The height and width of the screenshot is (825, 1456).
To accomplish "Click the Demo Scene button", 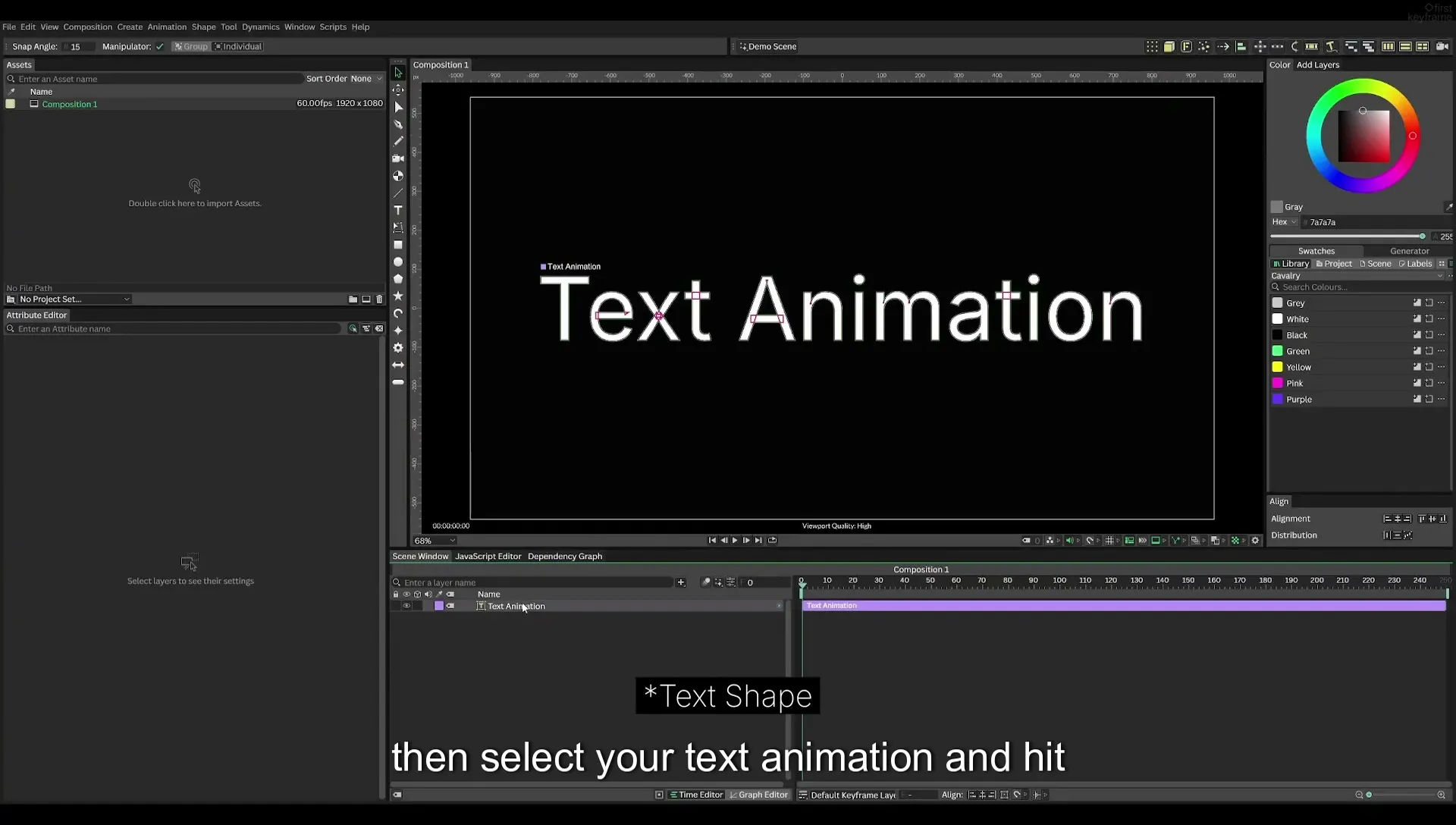I will [x=767, y=47].
